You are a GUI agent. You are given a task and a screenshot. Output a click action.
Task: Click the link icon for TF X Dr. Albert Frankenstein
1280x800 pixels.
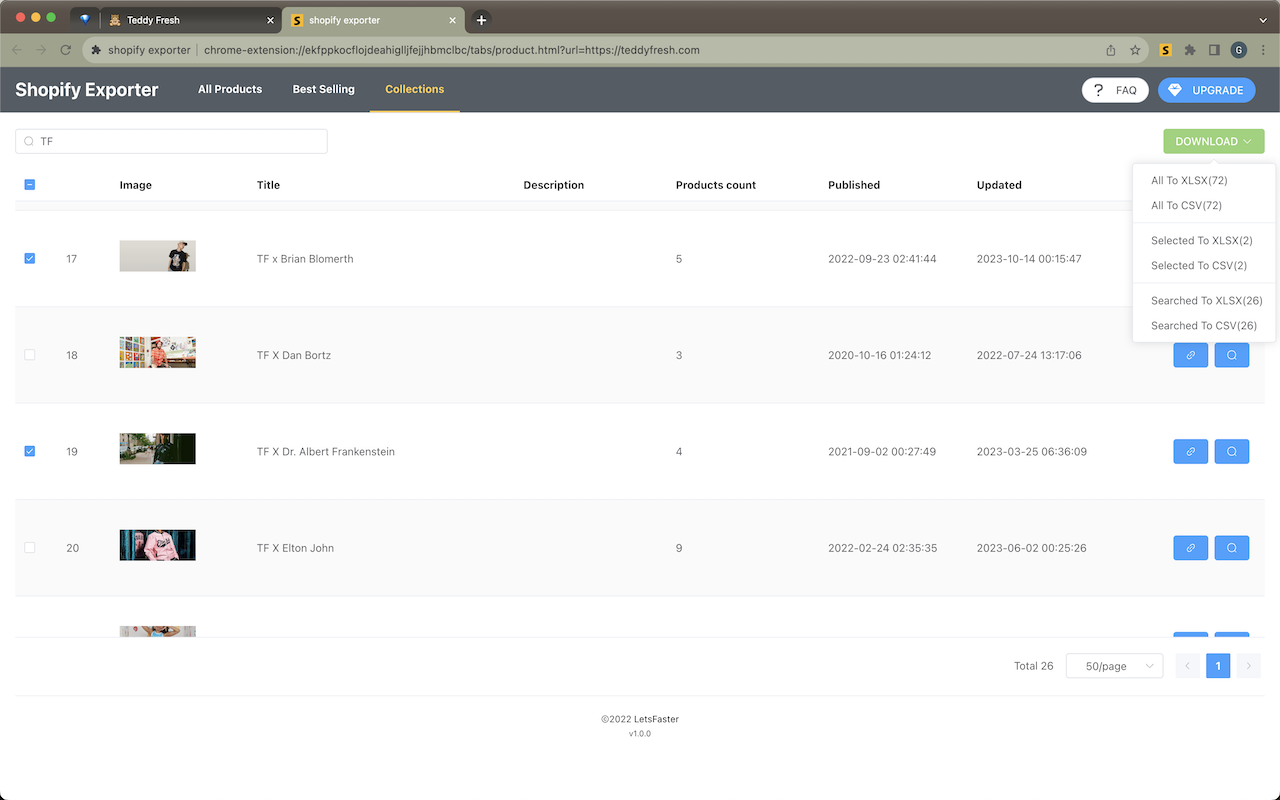click(1190, 452)
